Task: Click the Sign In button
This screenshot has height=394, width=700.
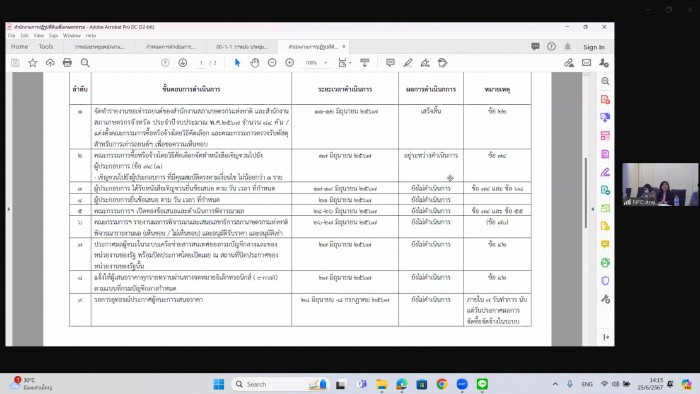Action: (x=594, y=47)
